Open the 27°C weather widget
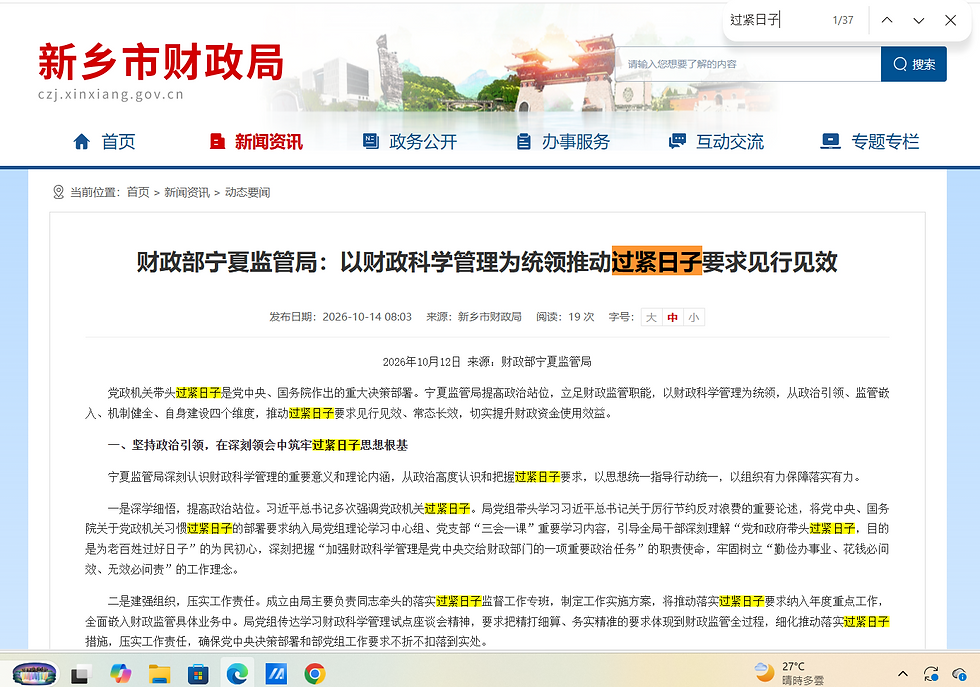 click(789, 673)
